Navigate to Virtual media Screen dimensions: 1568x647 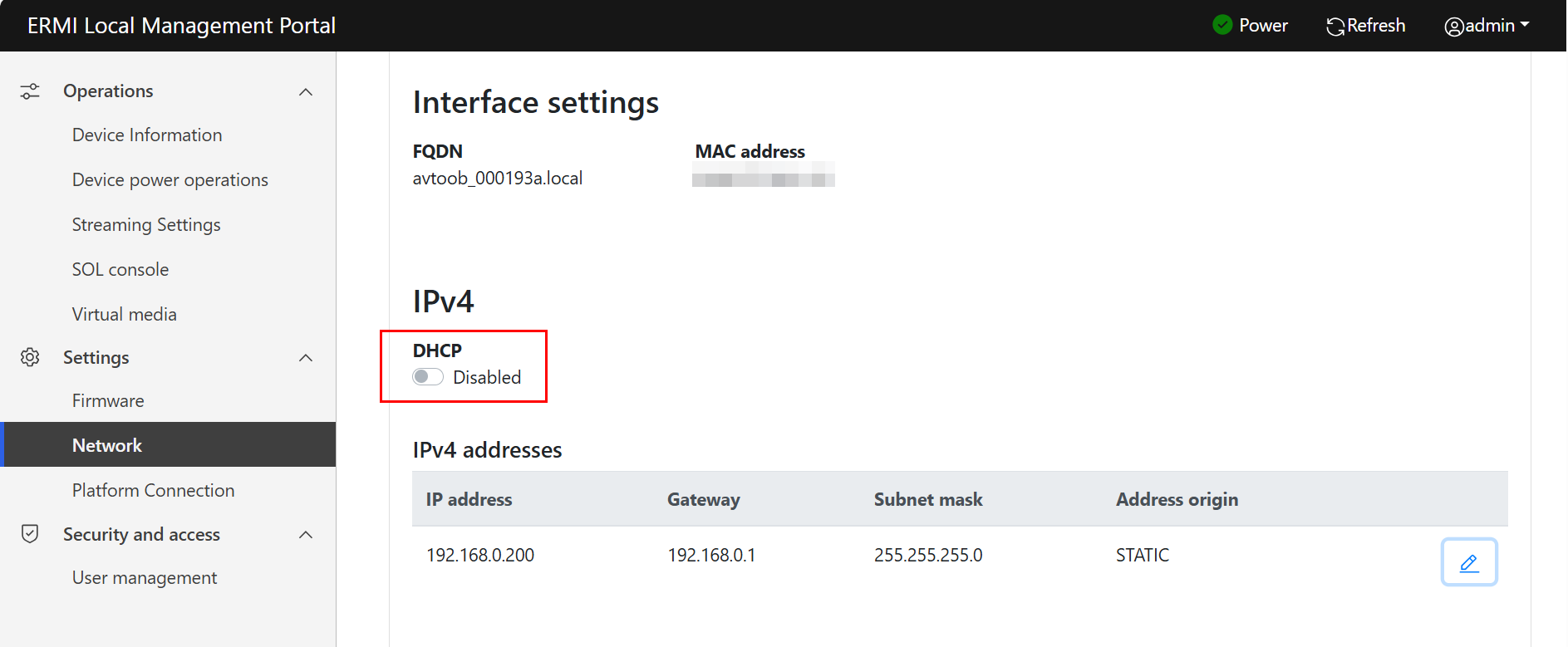click(x=124, y=314)
